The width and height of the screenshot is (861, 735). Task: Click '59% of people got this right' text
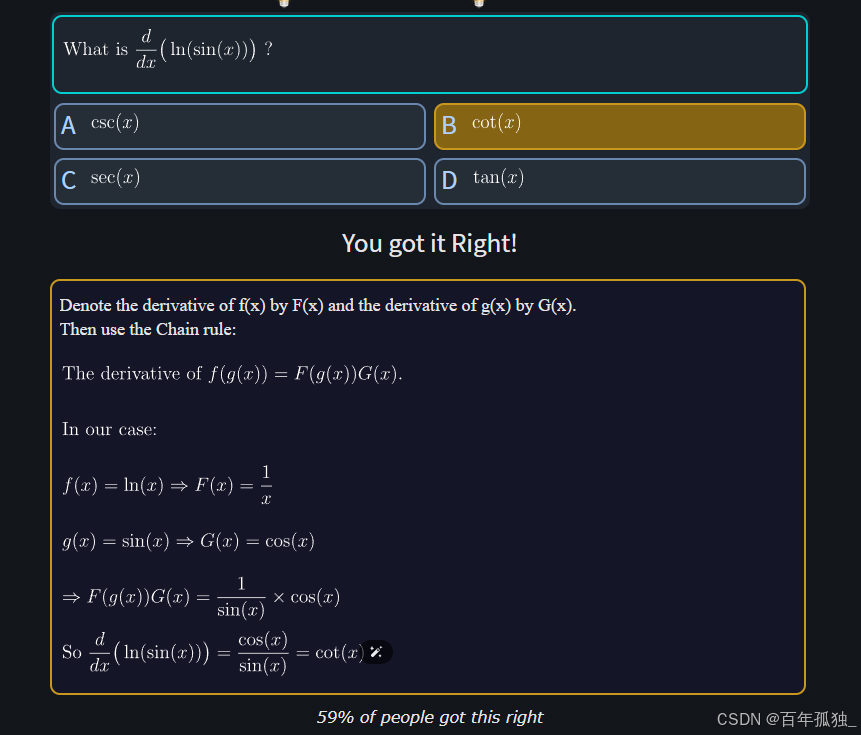click(x=429, y=717)
